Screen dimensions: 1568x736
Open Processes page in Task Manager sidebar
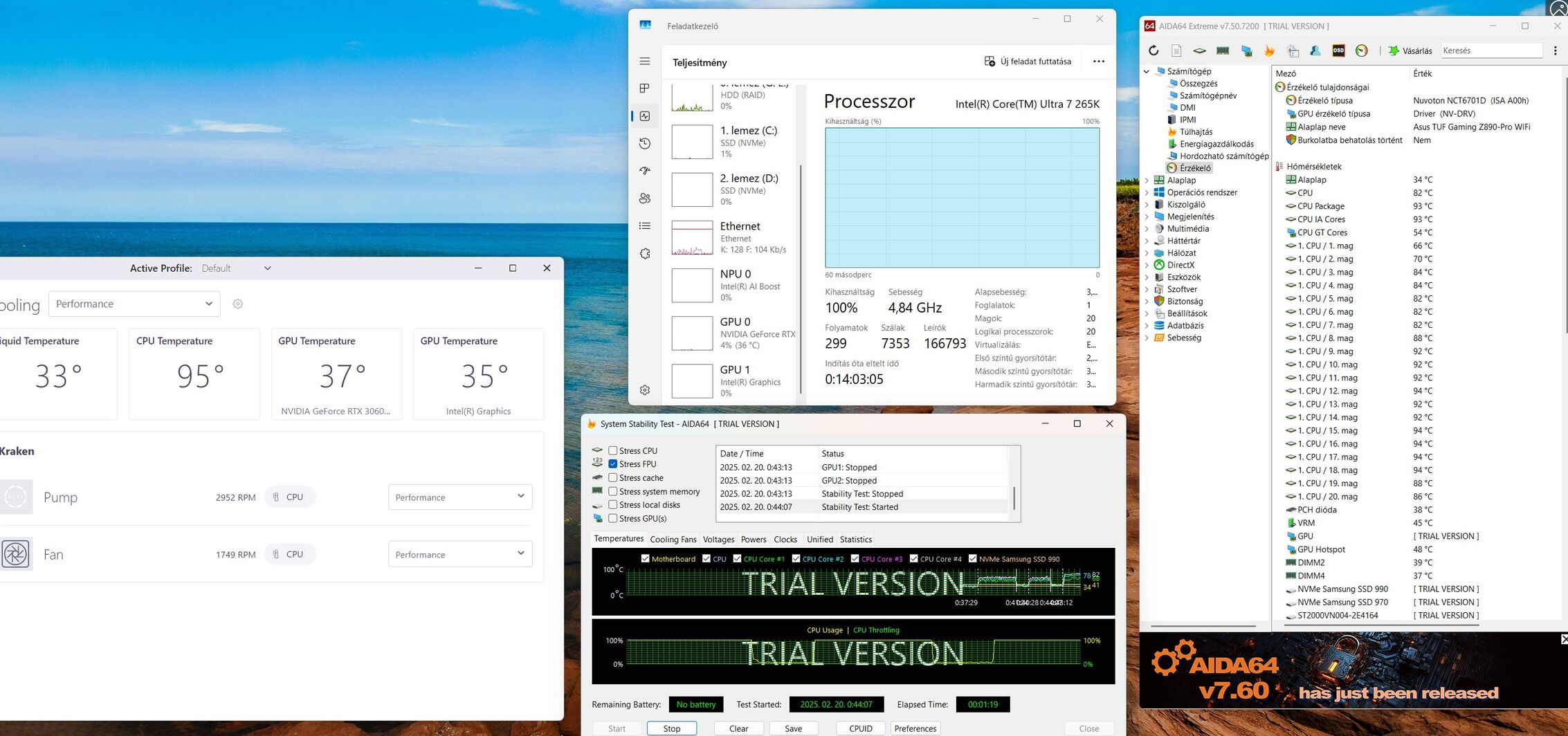click(x=645, y=89)
